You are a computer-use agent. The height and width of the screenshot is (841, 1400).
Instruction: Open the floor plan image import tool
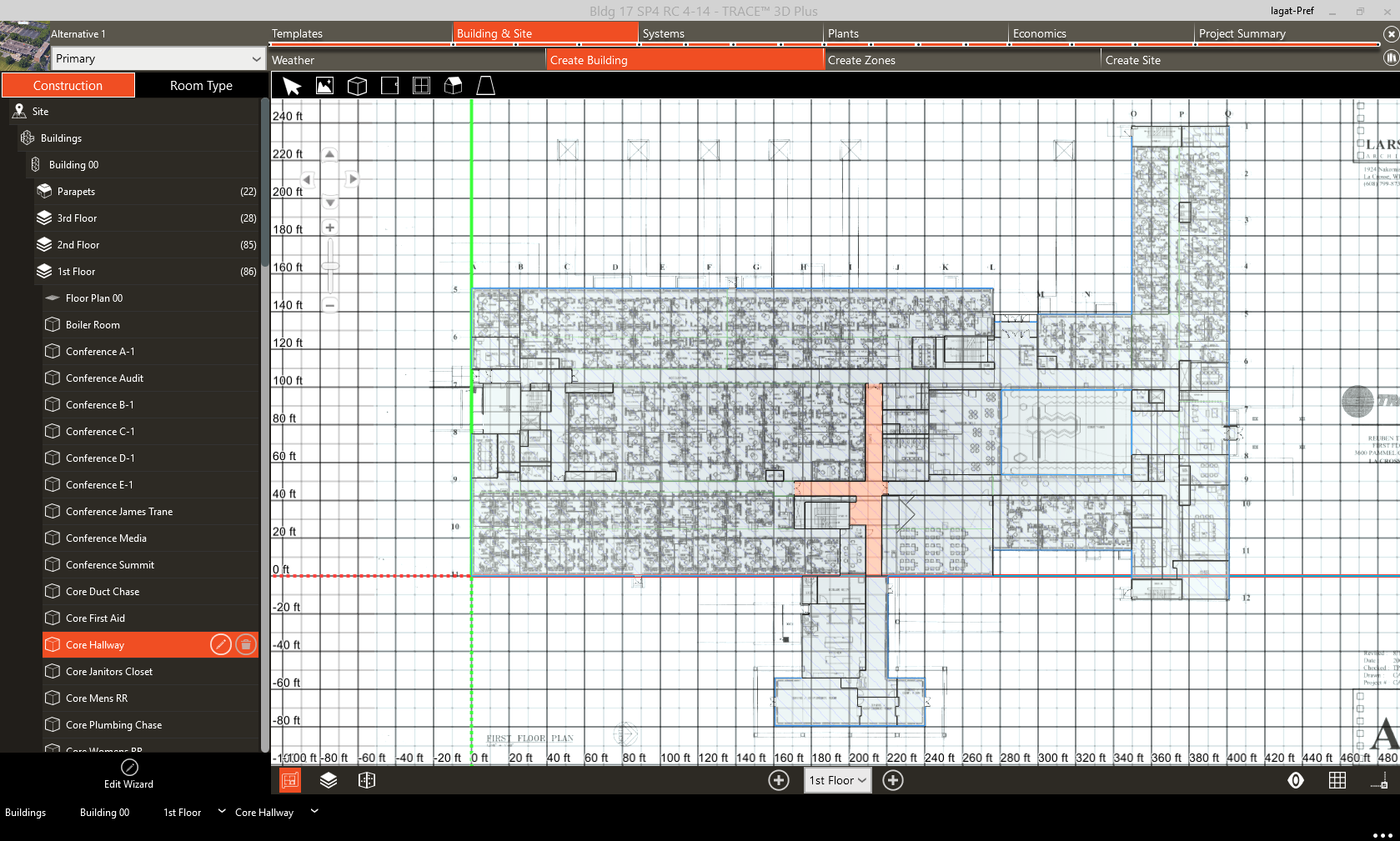click(324, 85)
